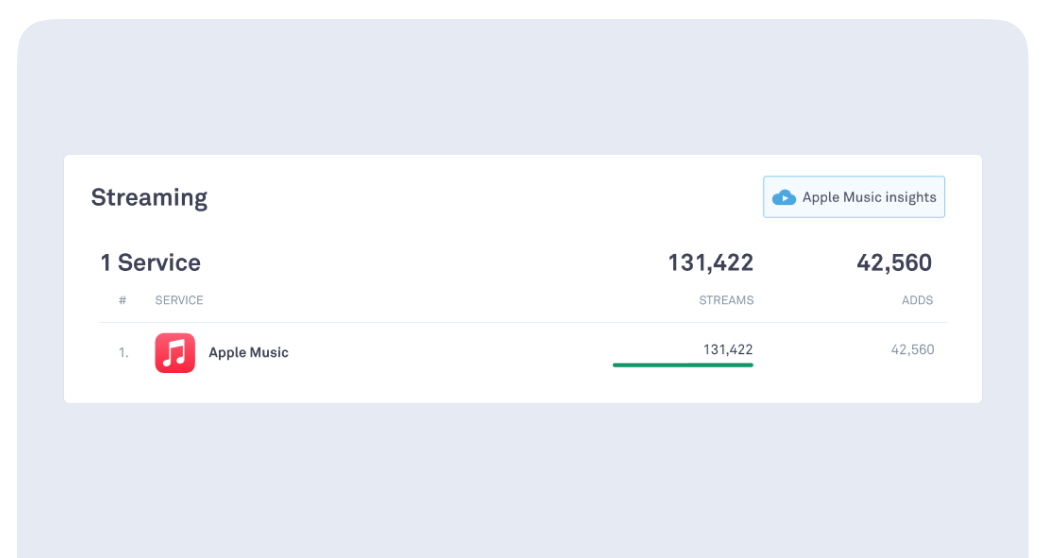Click the Streaming section heading

149,197
